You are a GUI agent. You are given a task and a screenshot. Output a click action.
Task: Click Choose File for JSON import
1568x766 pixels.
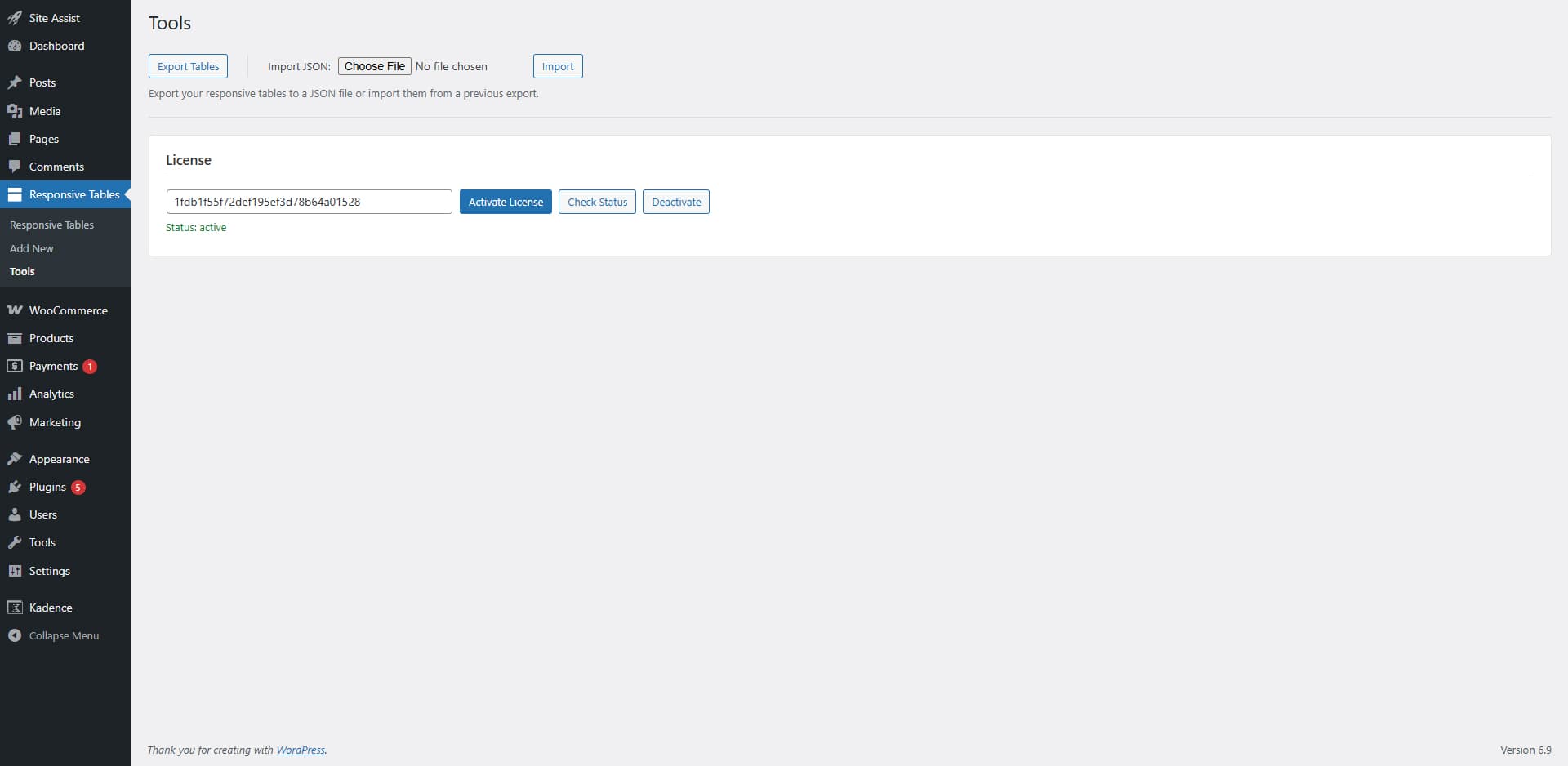click(375, 66)
